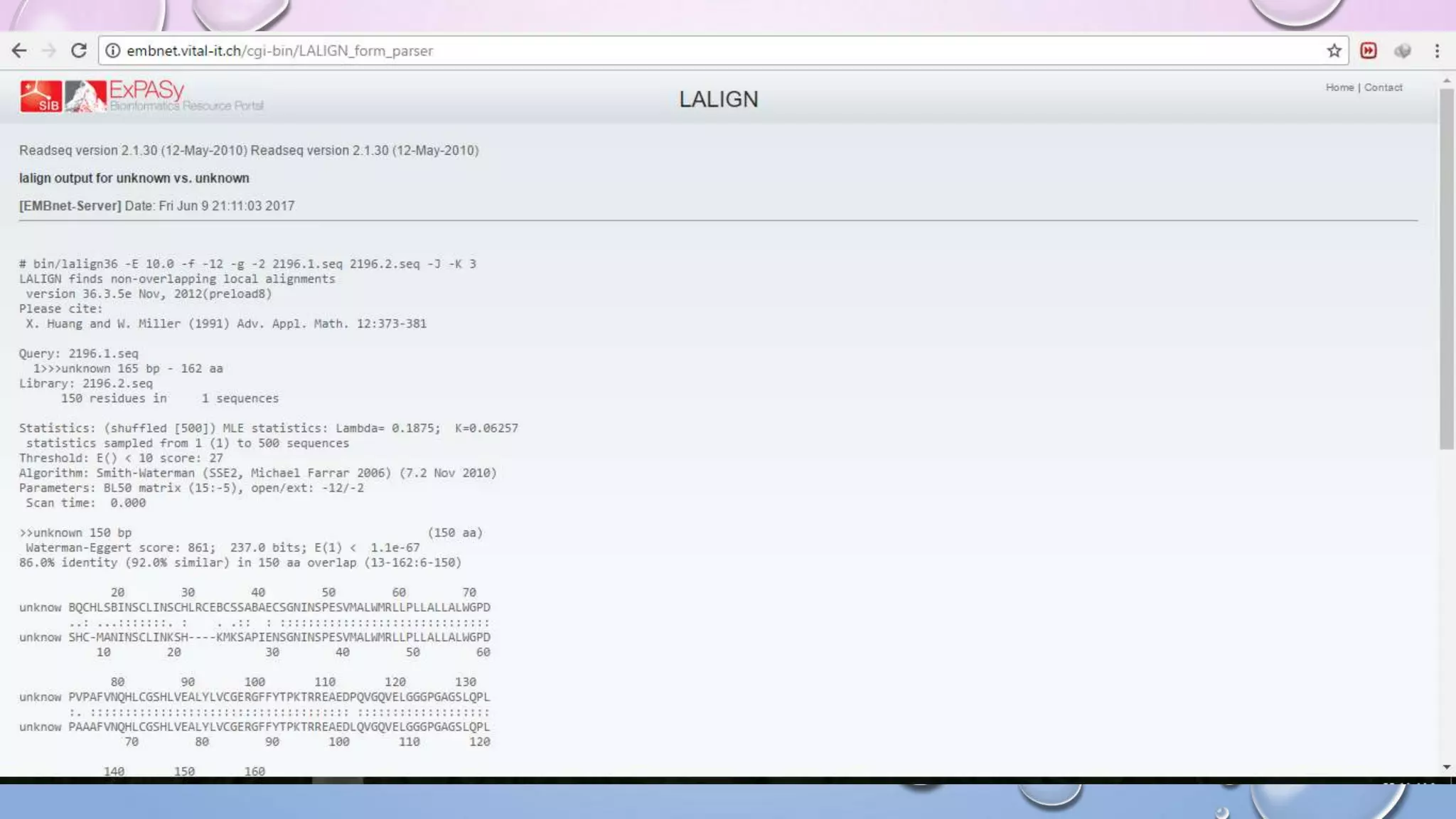Bookmark this page with the star icon
Screen dimensions: 1456x819
pyautogui.click(x=1334, y=50)
